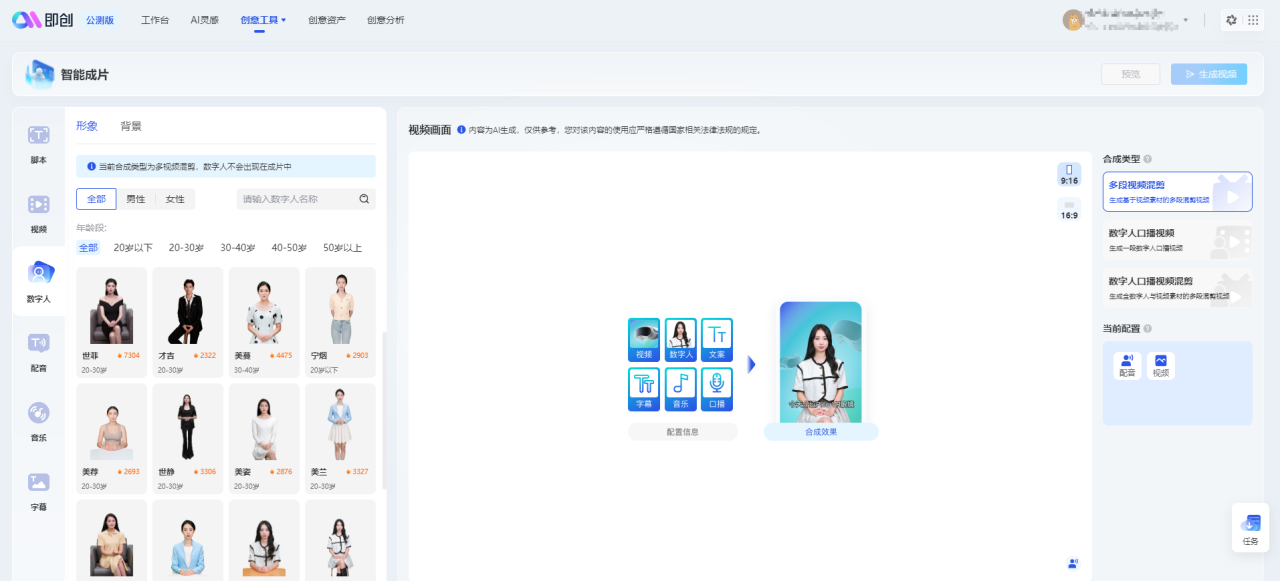Click the 预览 preview button
1280x581 pixels.
(x=1130, y=73)
